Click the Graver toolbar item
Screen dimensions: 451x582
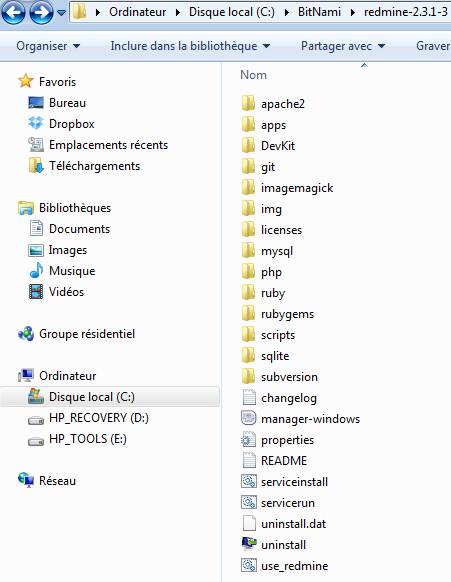point(433,46)
